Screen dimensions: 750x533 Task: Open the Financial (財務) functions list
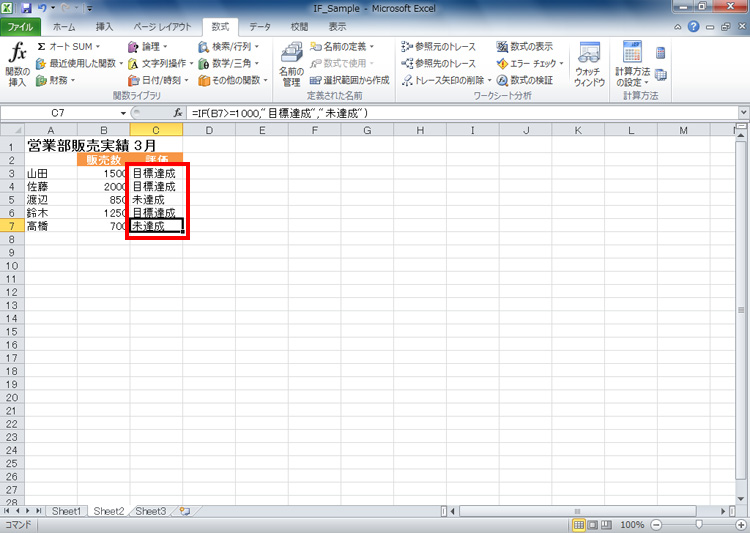click(55, 80)
